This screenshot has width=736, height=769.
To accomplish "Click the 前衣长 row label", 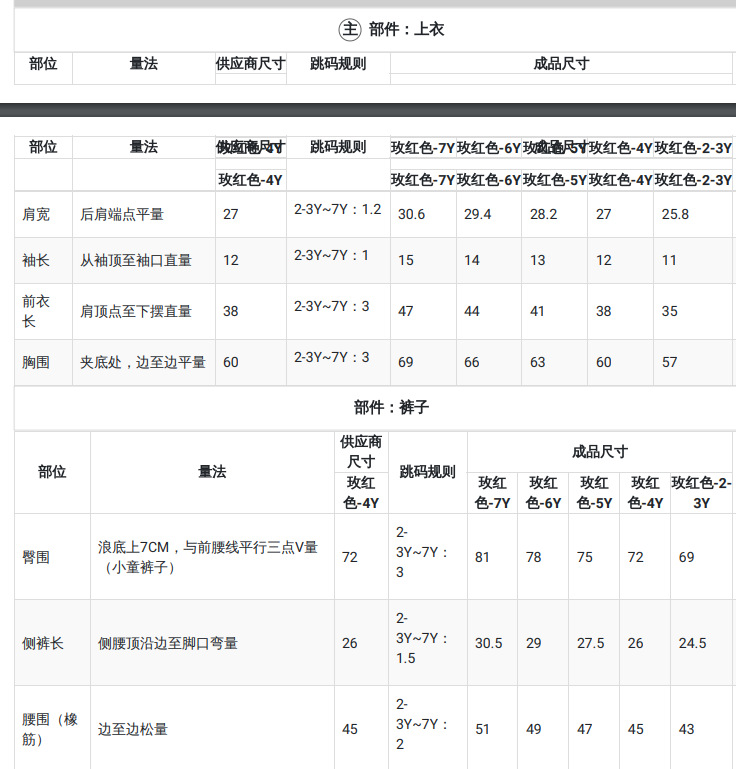I will pos(36,311).
